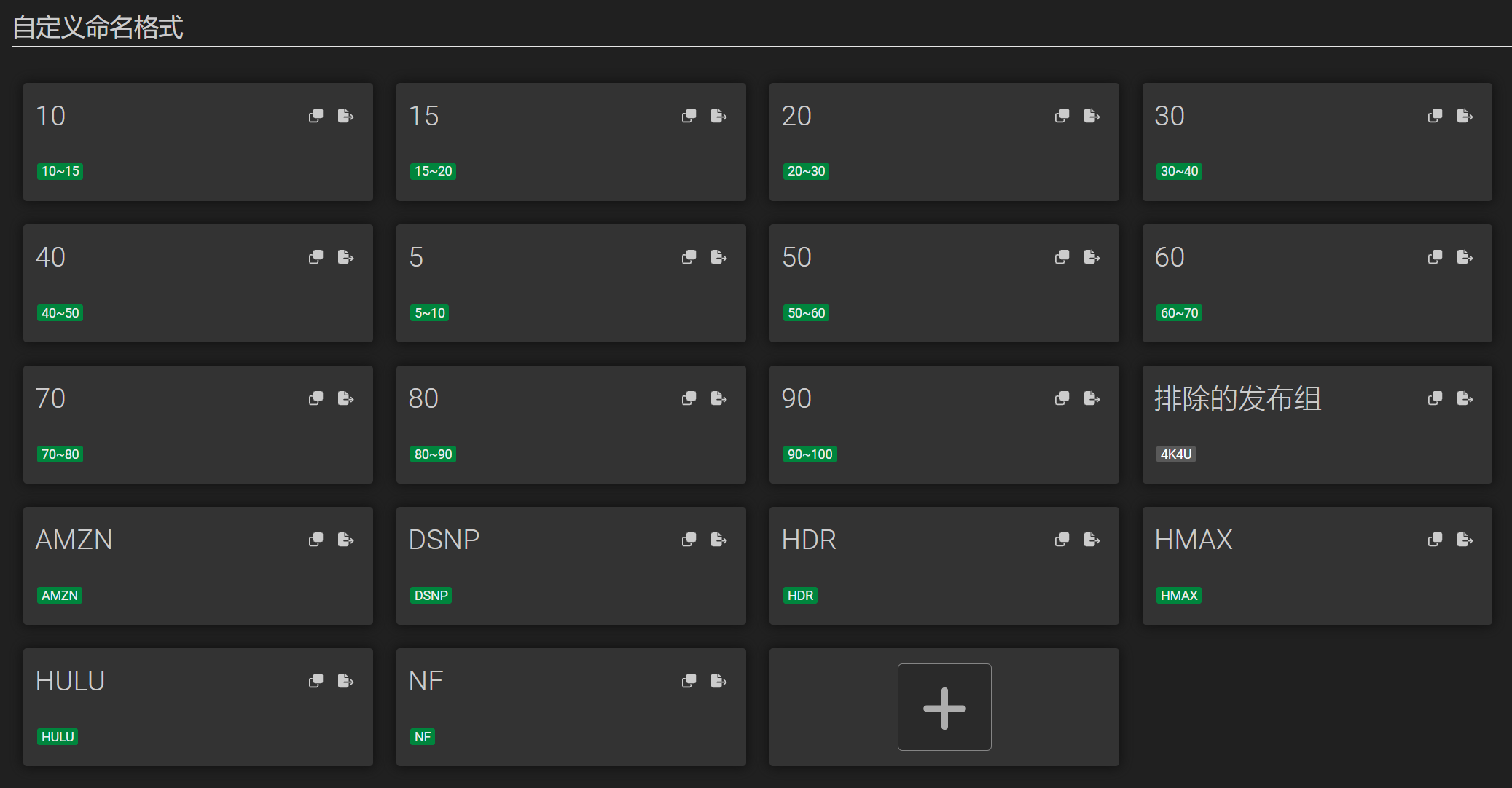Clone the 20 custom format
The image size is (1512, 788).
point(1062,116)
